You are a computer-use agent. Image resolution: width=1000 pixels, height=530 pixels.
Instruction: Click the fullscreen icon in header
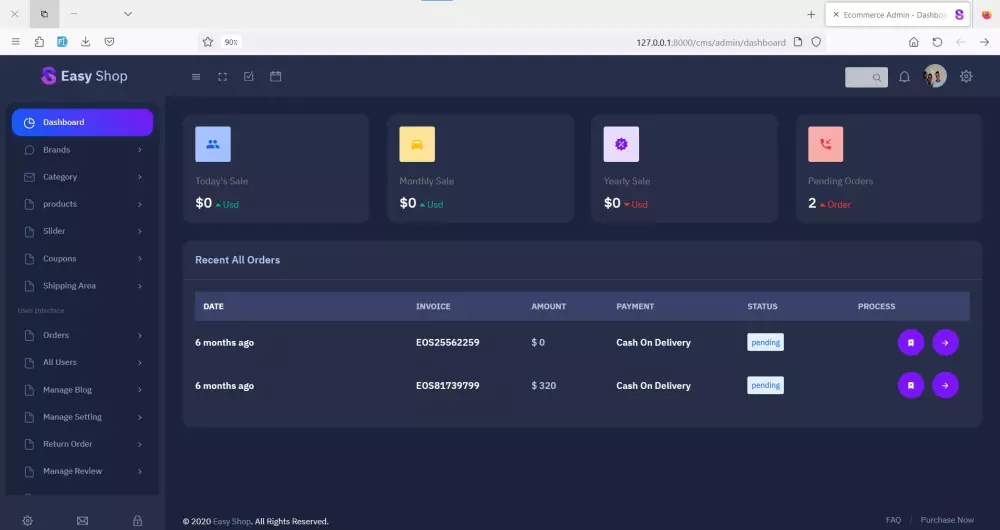point(223,77)
